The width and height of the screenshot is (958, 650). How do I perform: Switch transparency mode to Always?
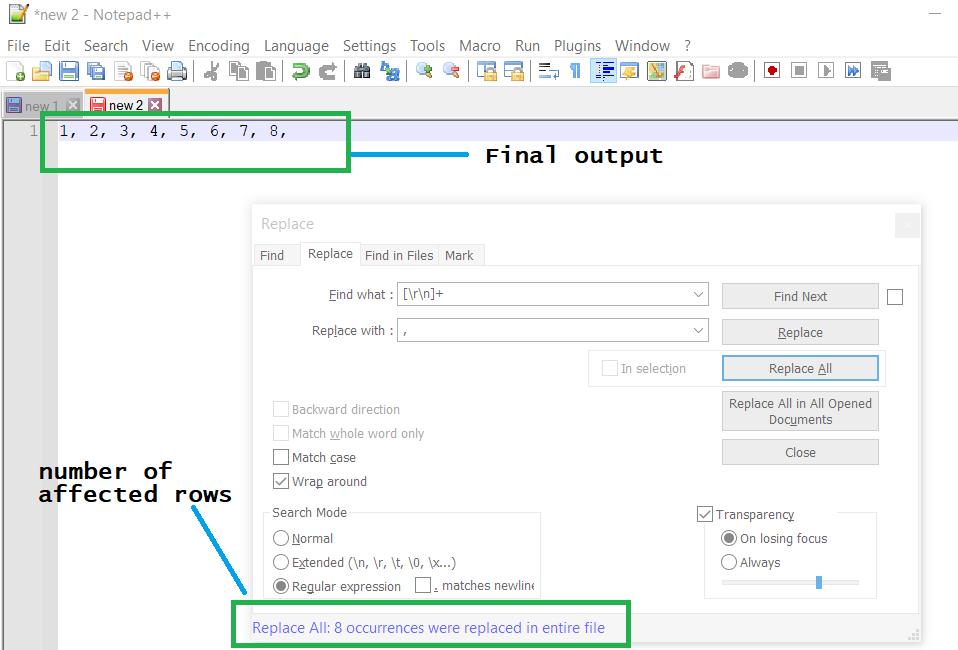coord(729,562)
